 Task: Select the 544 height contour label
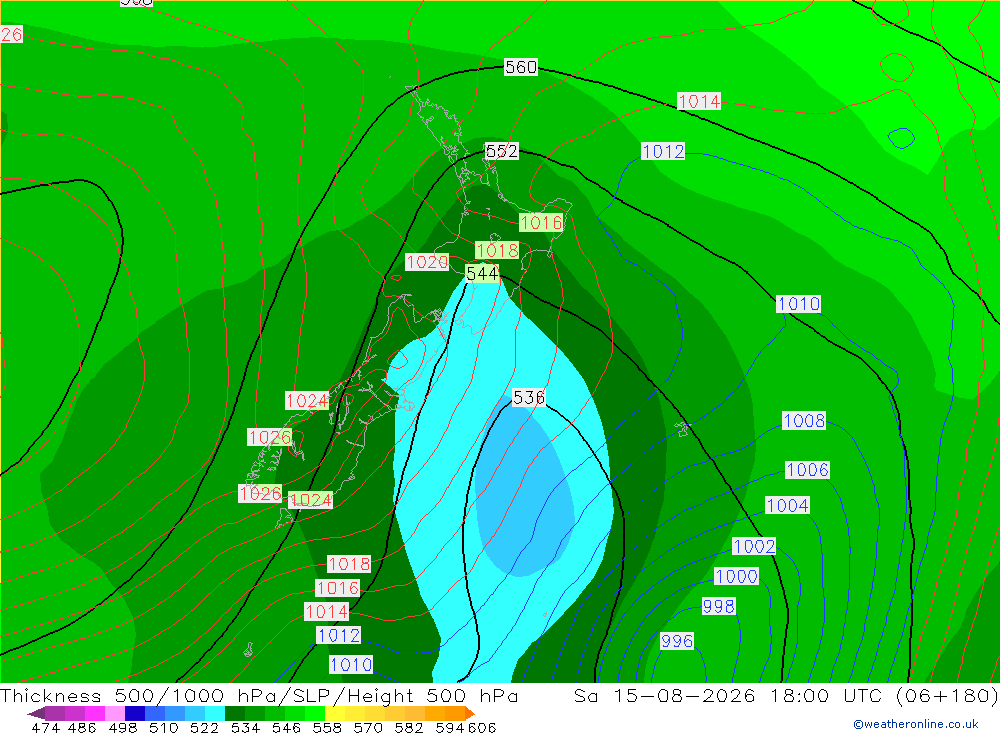tap(482, 274)
